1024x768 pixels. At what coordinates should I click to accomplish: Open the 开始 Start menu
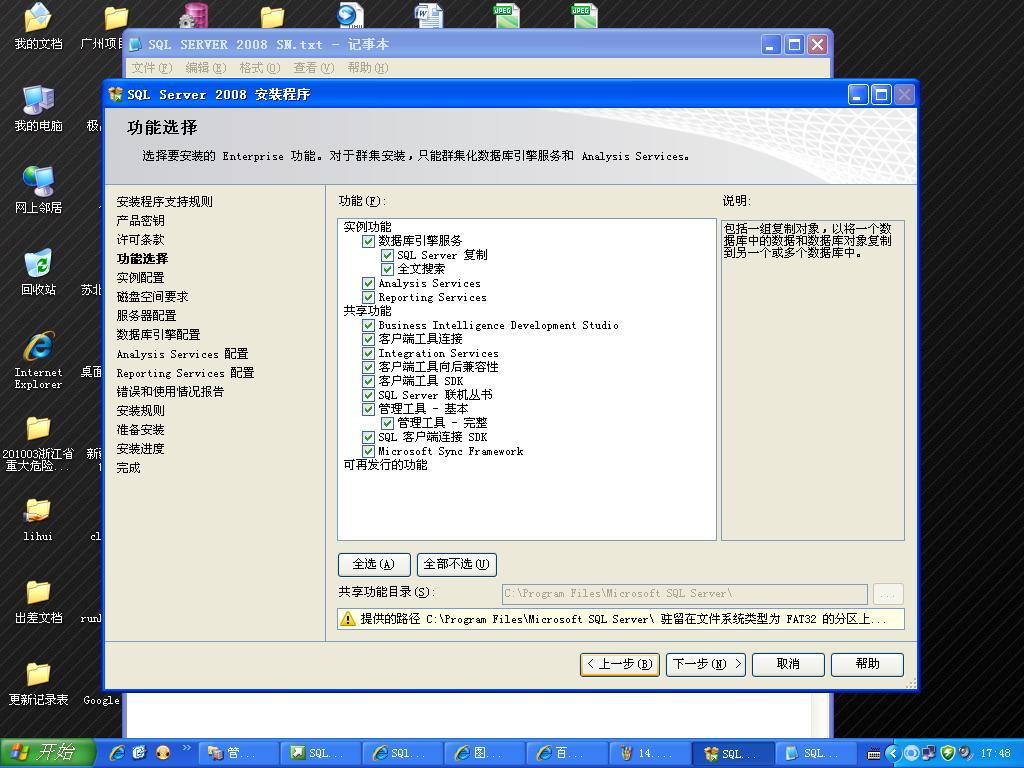47,753
